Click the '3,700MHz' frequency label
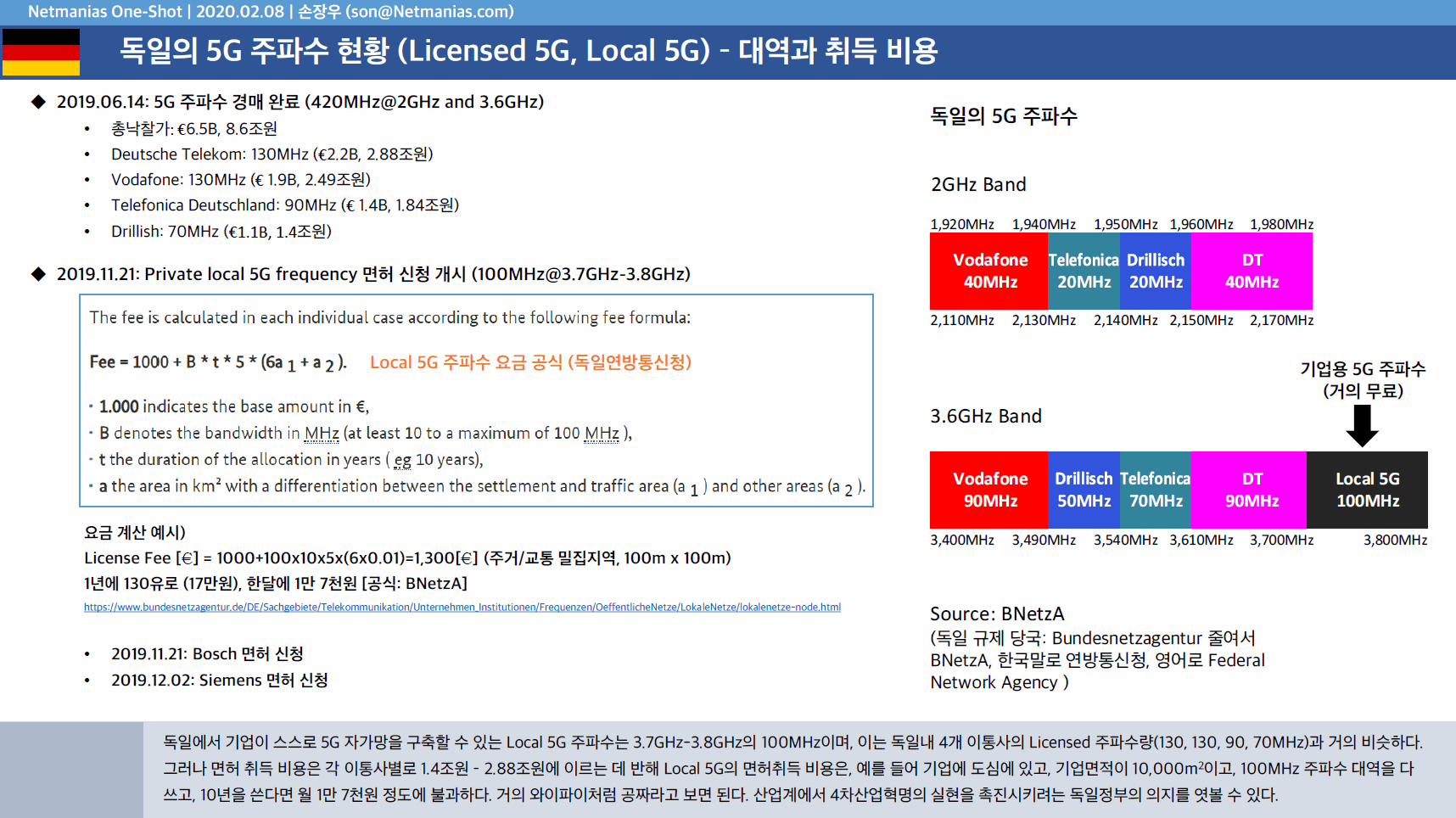1456x818 pixels. pyautogui.click(x=1281, y=541)
